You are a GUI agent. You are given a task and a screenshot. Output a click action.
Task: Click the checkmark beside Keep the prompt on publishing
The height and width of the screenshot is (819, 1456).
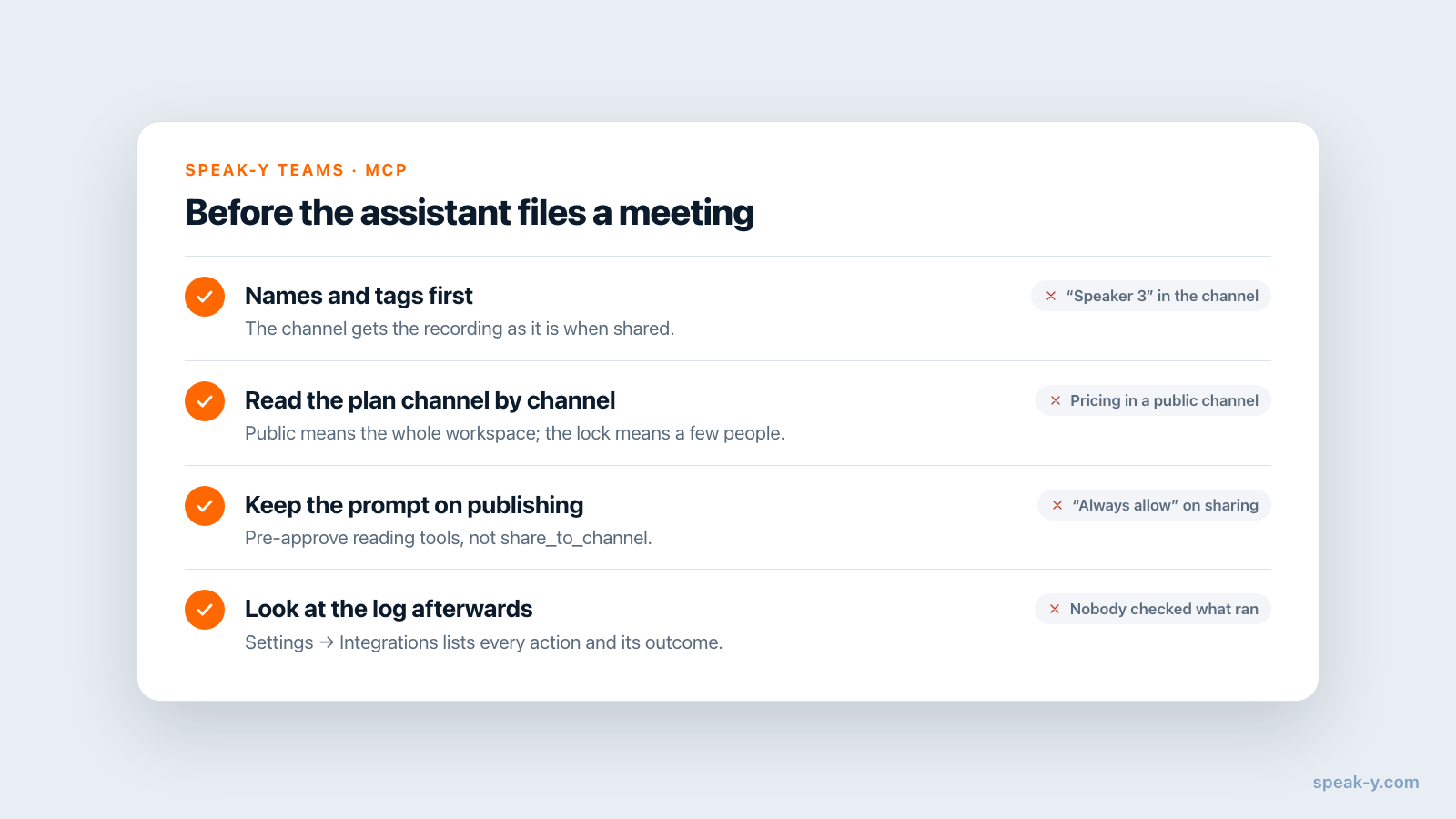(205, 506)
